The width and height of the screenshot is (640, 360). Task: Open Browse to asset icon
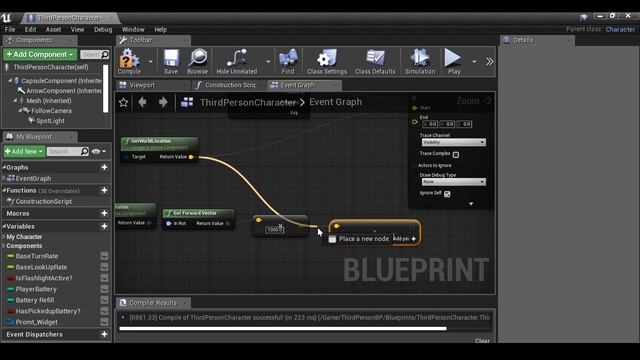click(198, 61)
